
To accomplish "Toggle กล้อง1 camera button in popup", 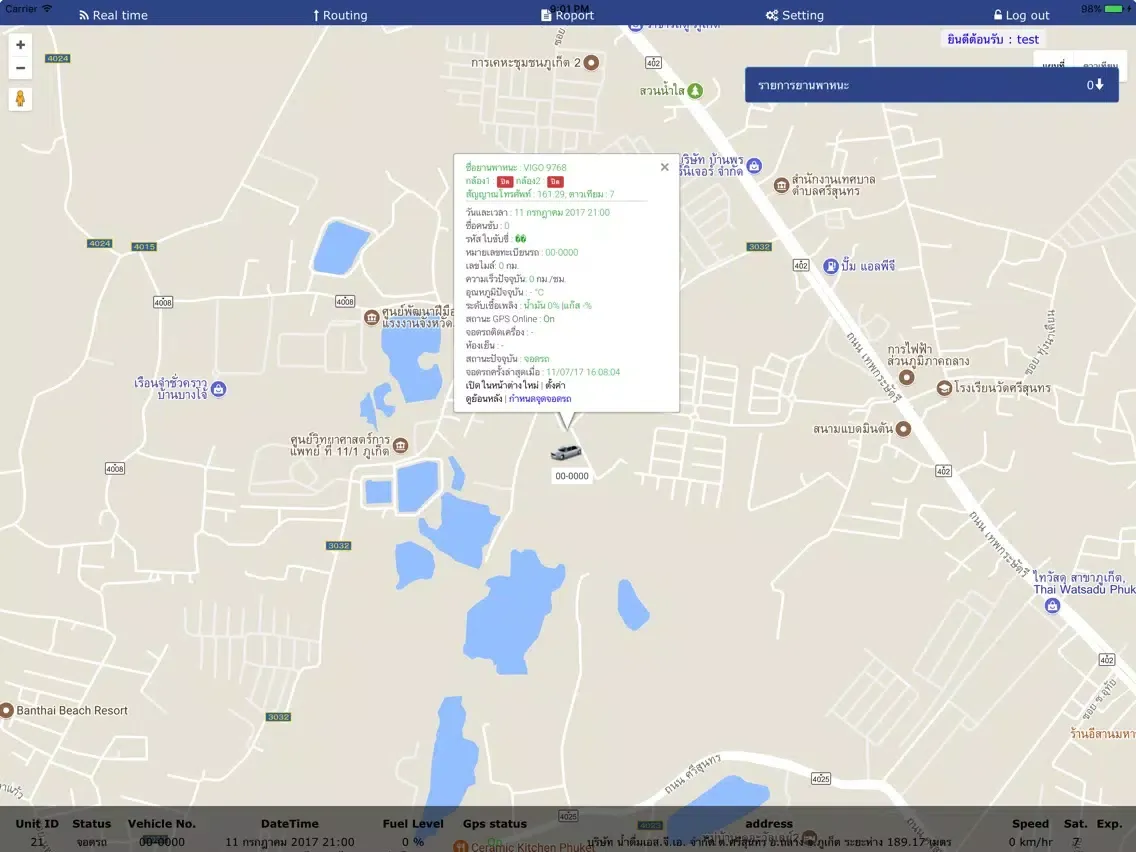I will (x=505, y=181).
